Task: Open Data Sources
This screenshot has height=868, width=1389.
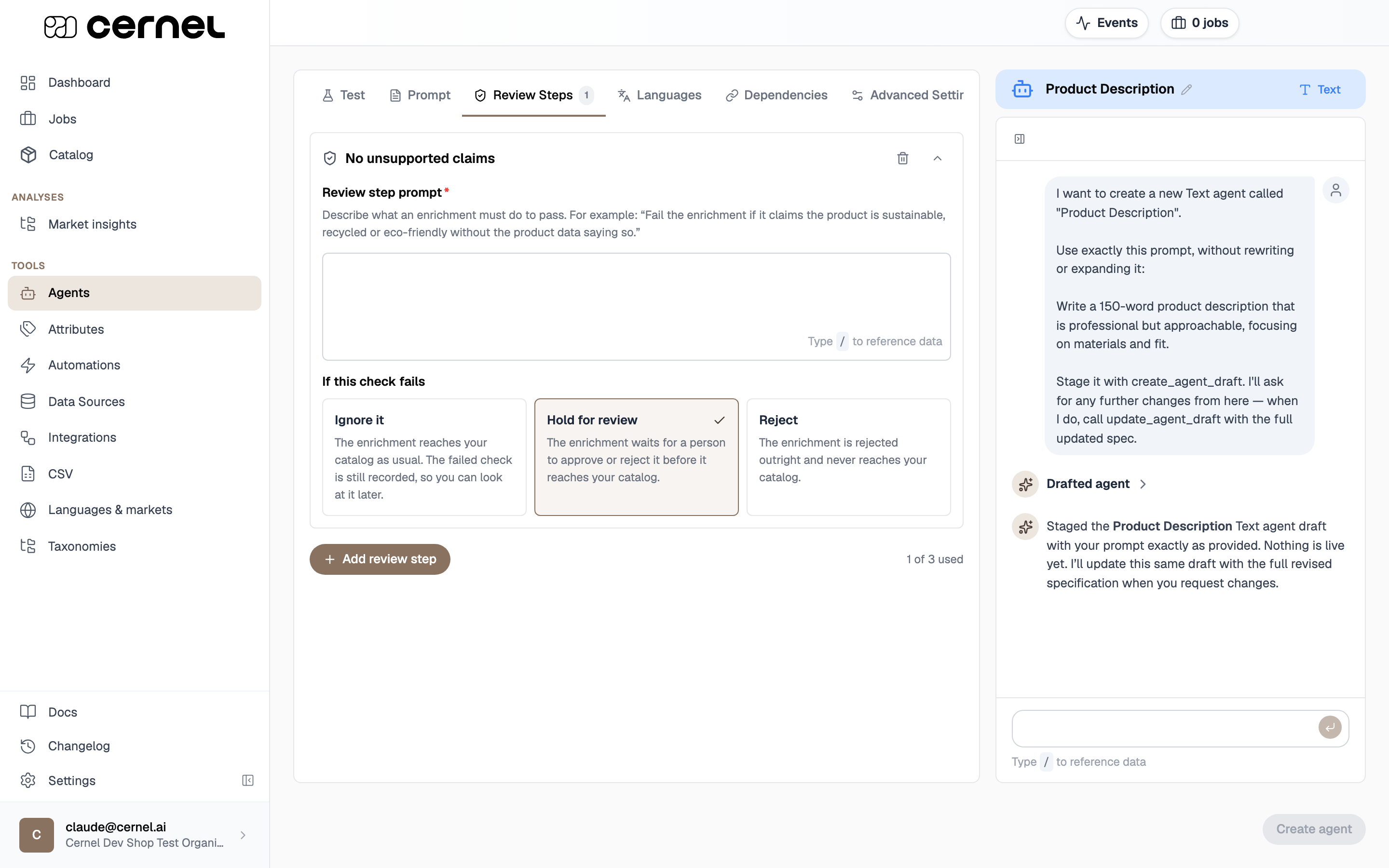Action: coord(134,401)
